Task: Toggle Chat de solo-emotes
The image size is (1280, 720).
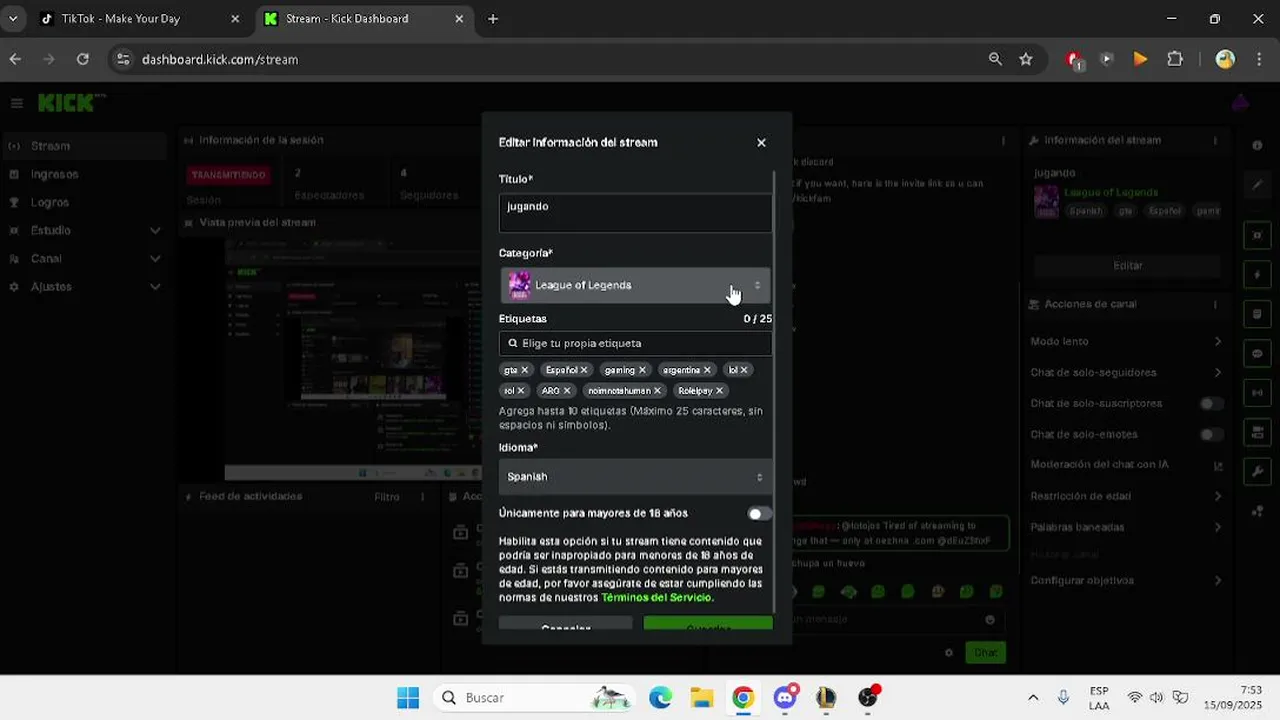Action: [x=1210, y=435]
